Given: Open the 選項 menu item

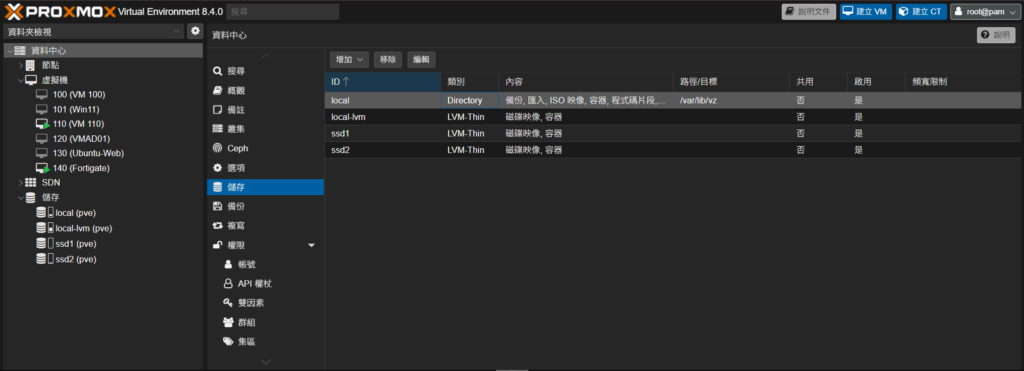Looking at the screenshot, I should [265, 168].
